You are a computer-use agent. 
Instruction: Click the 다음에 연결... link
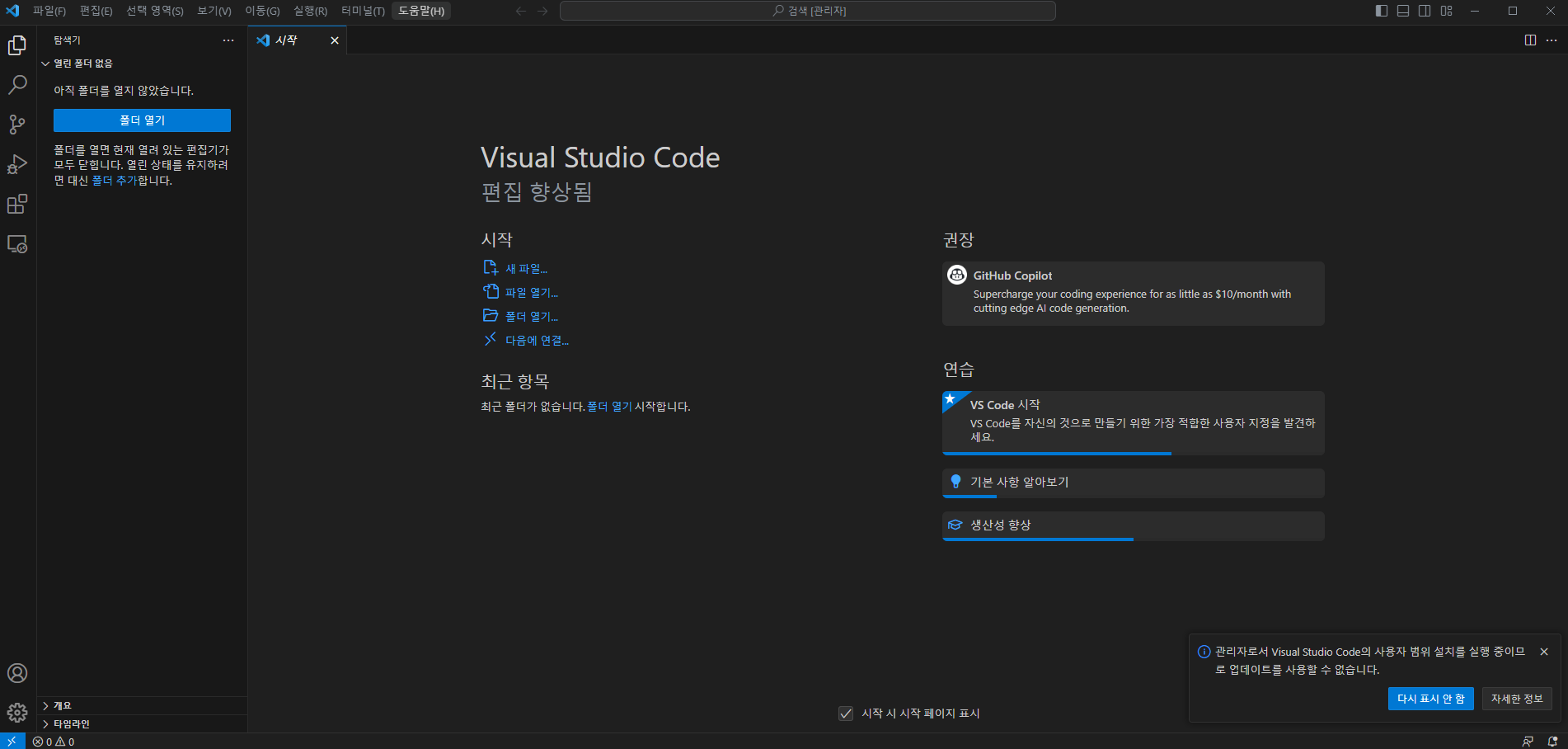(x=537, y=341)
